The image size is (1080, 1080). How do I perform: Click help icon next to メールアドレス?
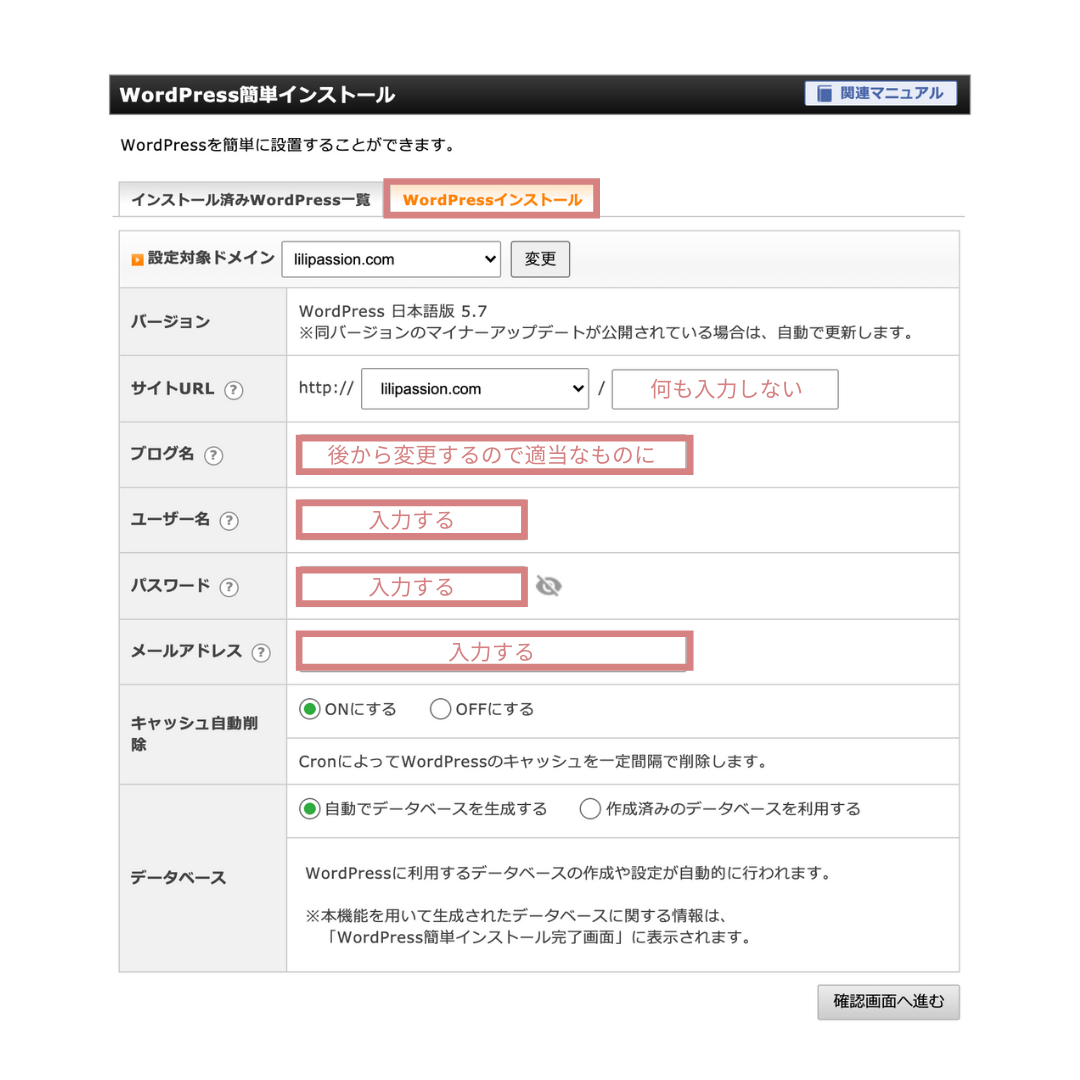click(x=261, y=652)
